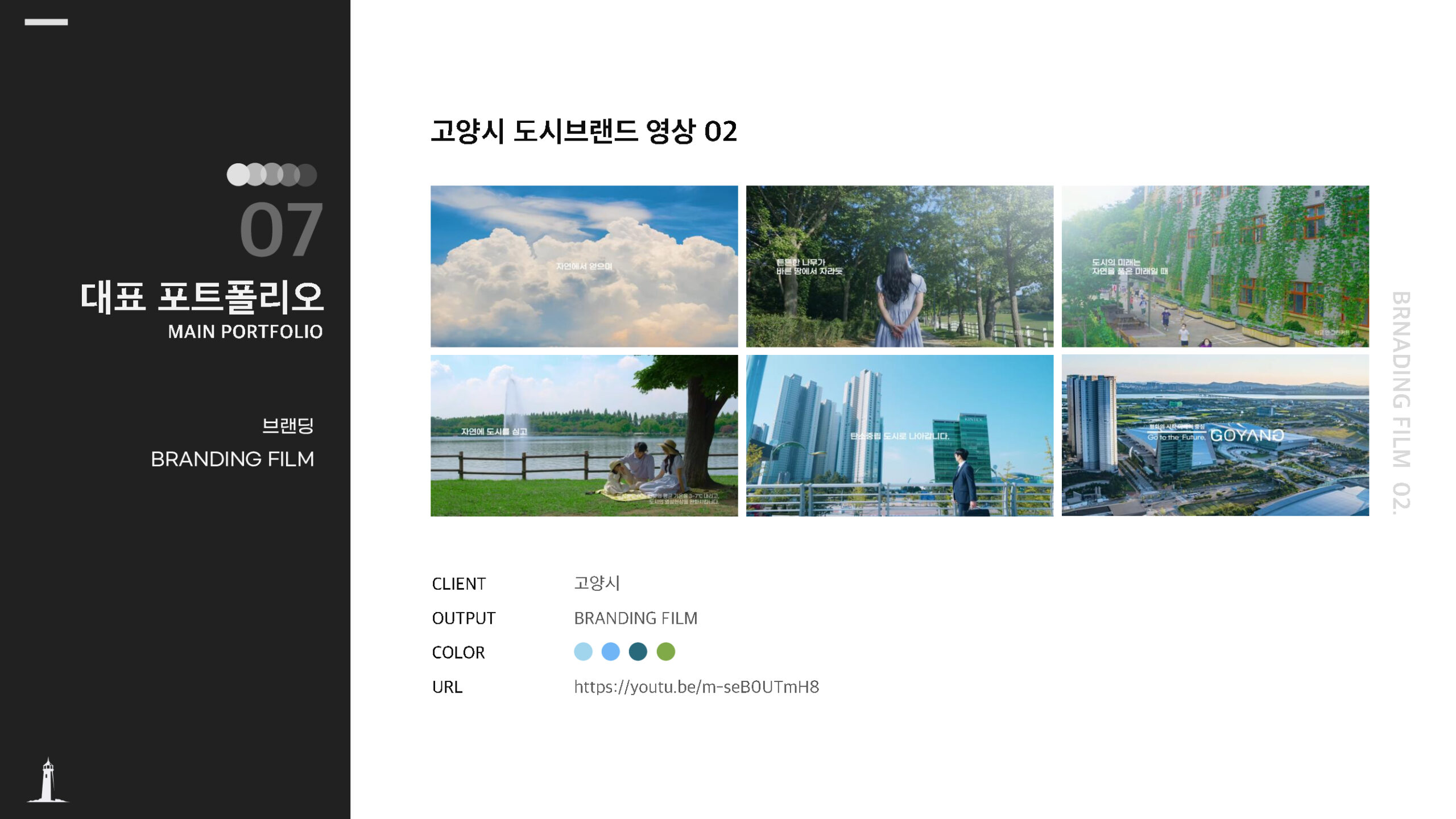Click the businessman with skyscrapers thumbnail
Image resolution: width=1456 pixels, height=819 pixels.
pos(899,436)
